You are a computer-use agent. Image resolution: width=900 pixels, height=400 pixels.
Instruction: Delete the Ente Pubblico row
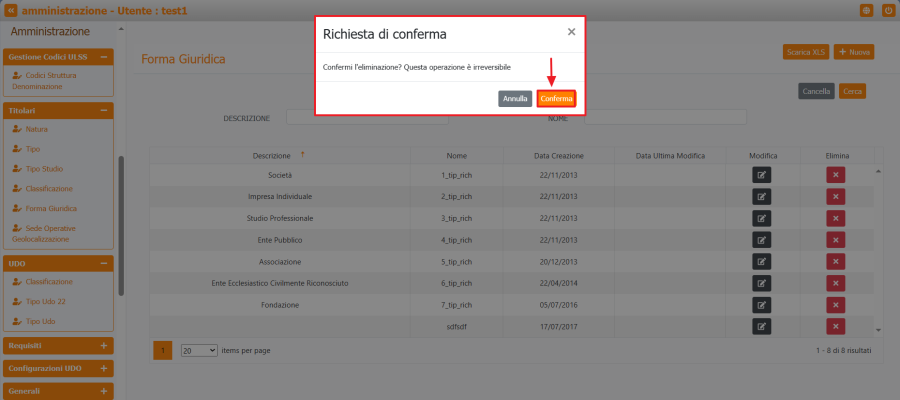pyautogui.click(x=836, y=240)
